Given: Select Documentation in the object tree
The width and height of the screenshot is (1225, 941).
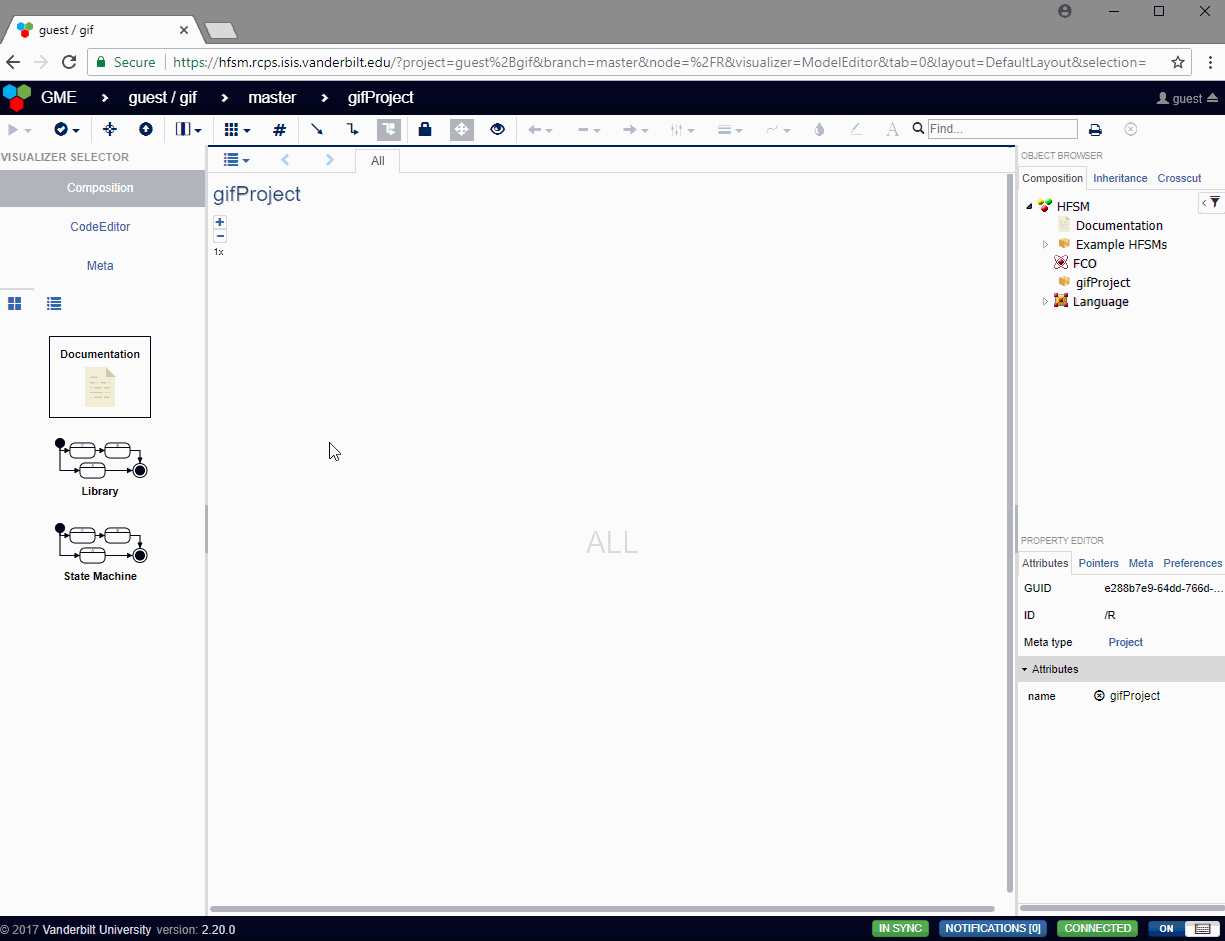Looking at the screenshot, I should coord(1119,225).
